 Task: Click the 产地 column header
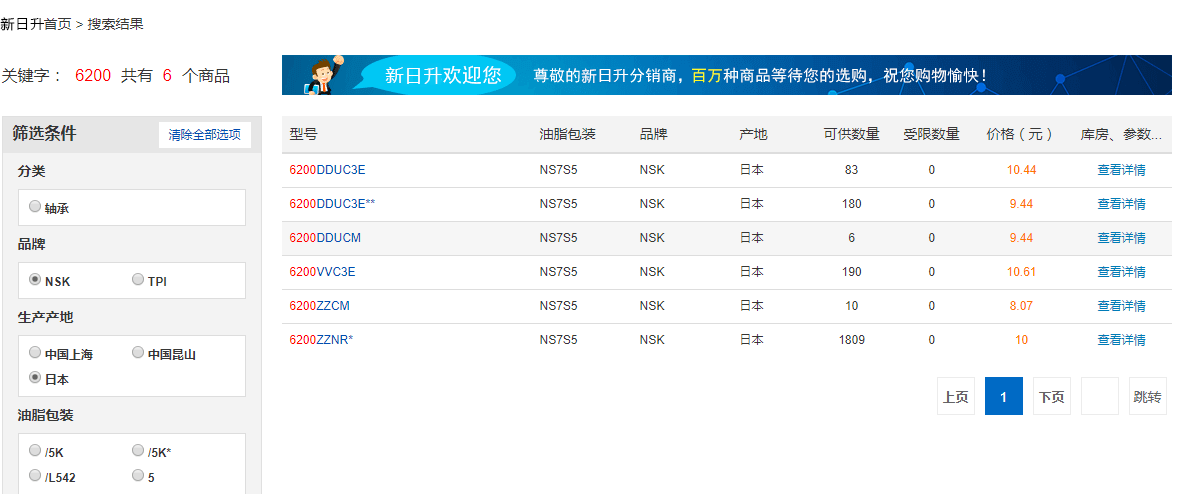[x=753, y=135]
